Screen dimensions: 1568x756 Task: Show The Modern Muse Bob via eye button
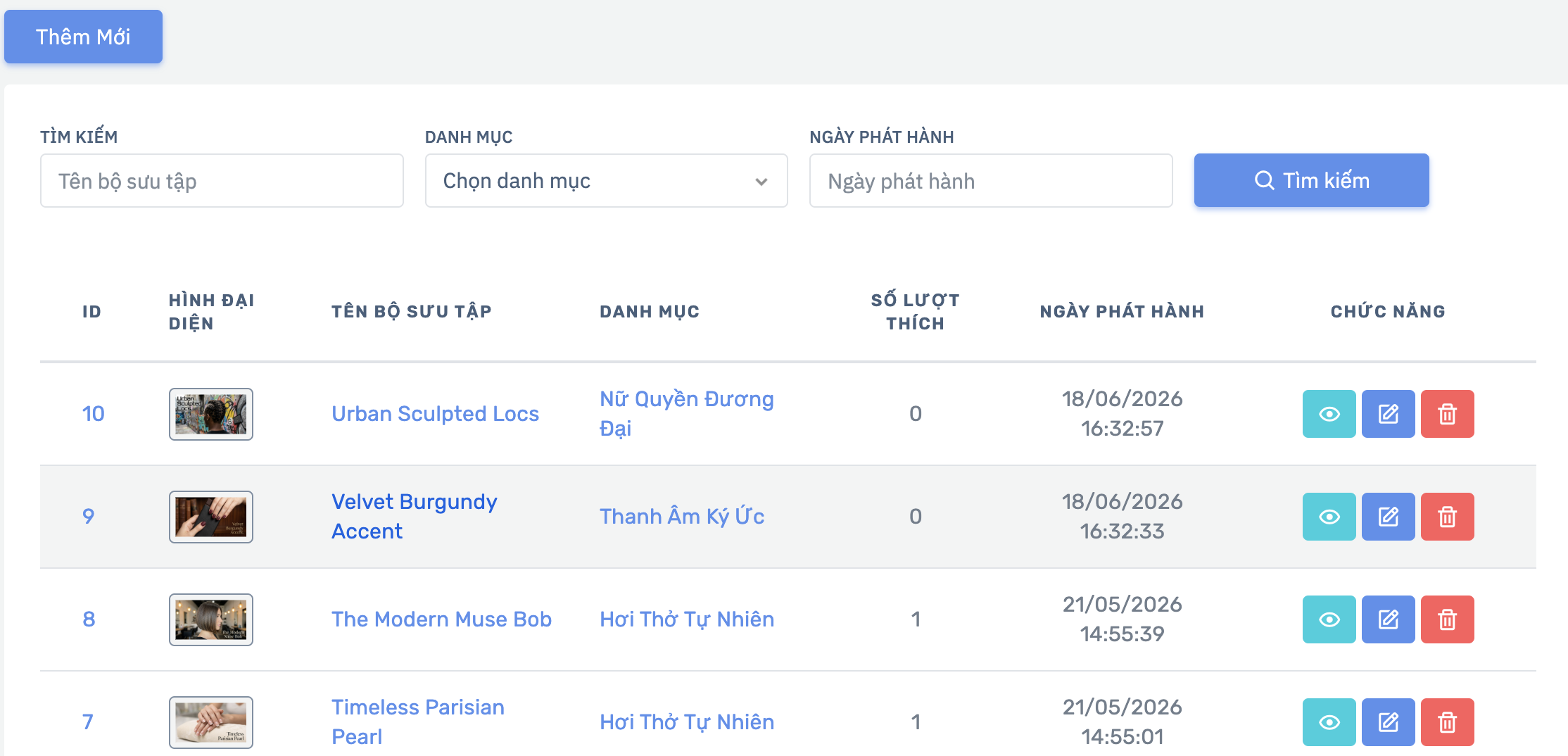(x=1329, y=619)
